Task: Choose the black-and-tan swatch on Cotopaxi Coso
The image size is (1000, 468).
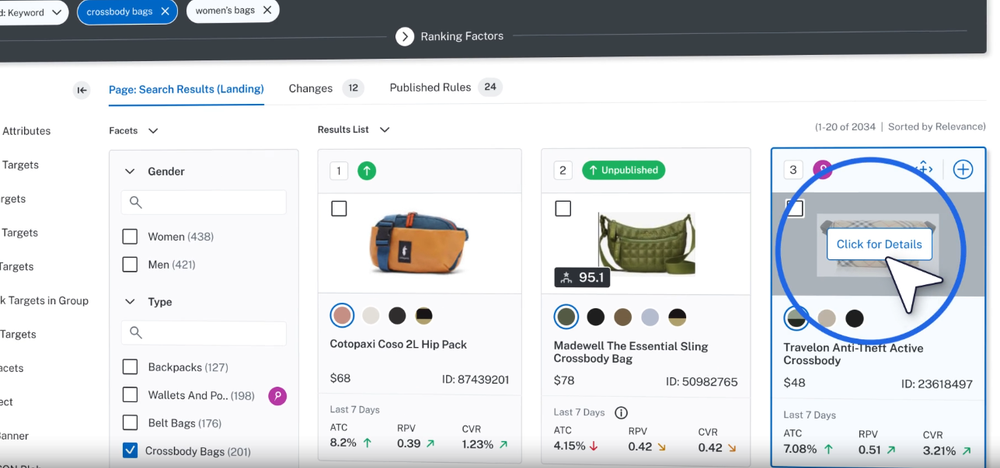Action: (424, 315)
